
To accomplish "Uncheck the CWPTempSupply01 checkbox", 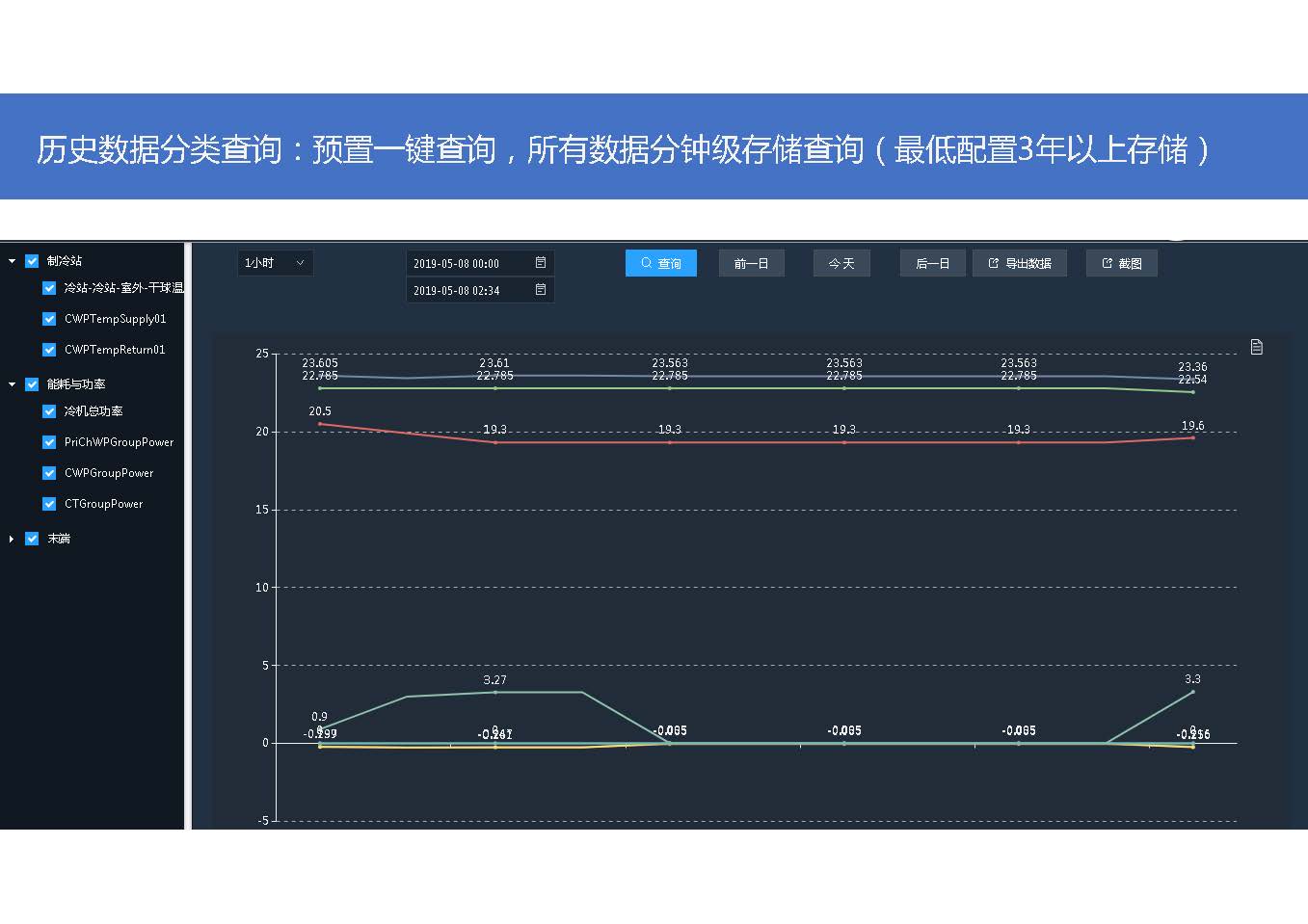I will coord(49,319).
